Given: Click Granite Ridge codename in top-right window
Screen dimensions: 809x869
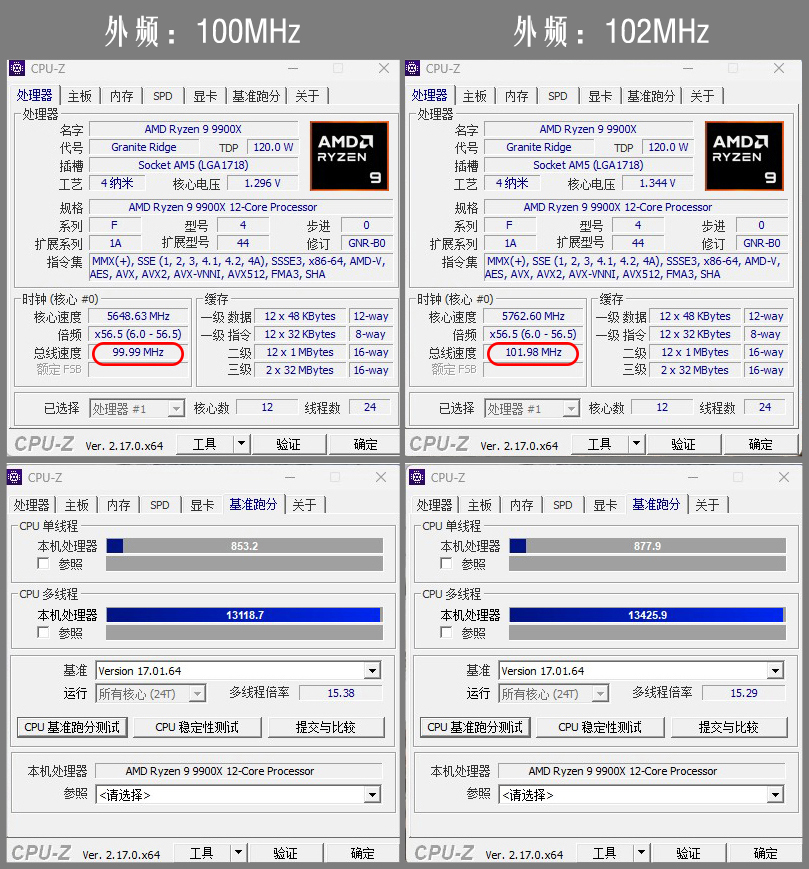Looking at the screenshot, I should point(539,147).
